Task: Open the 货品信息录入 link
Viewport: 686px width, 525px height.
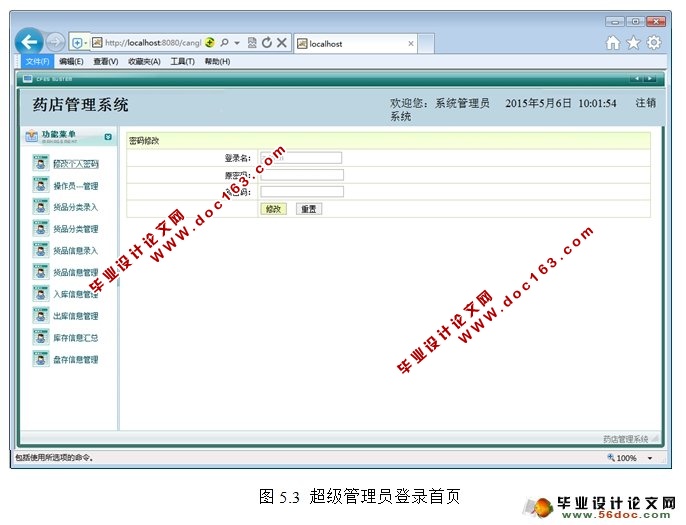Action: coord(76,251)
